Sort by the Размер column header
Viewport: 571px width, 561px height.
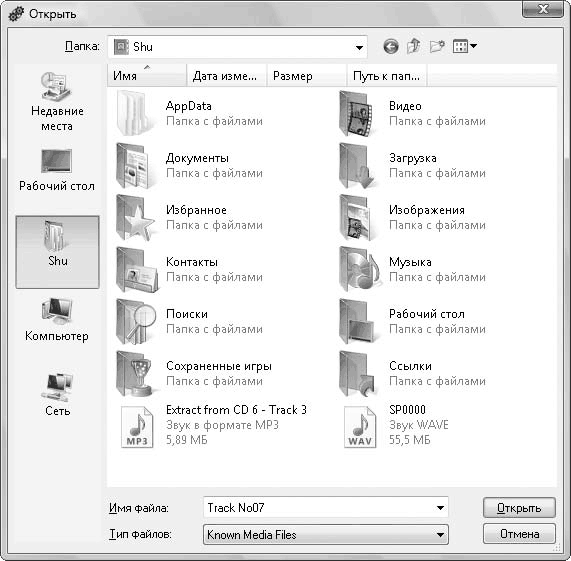pos(306,76)
